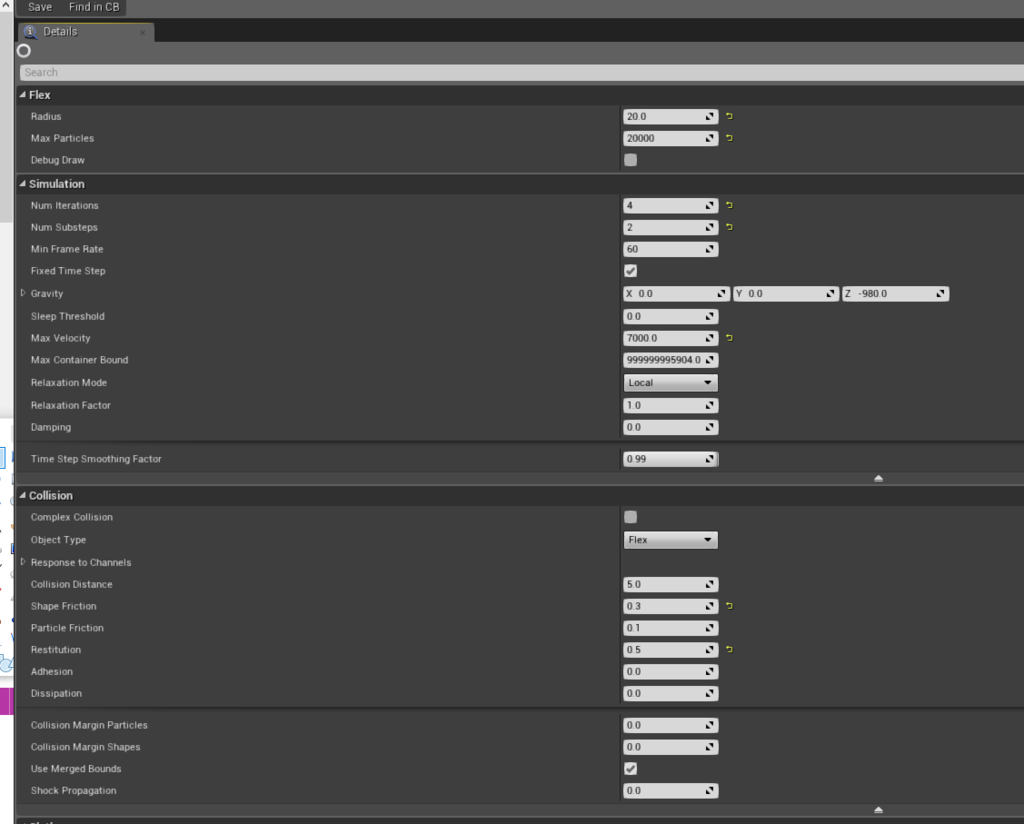This screenshot has width=1024, height=824.
Task: Click the spin arrow in the Max Container Bound field
Action: coord(710,360)
